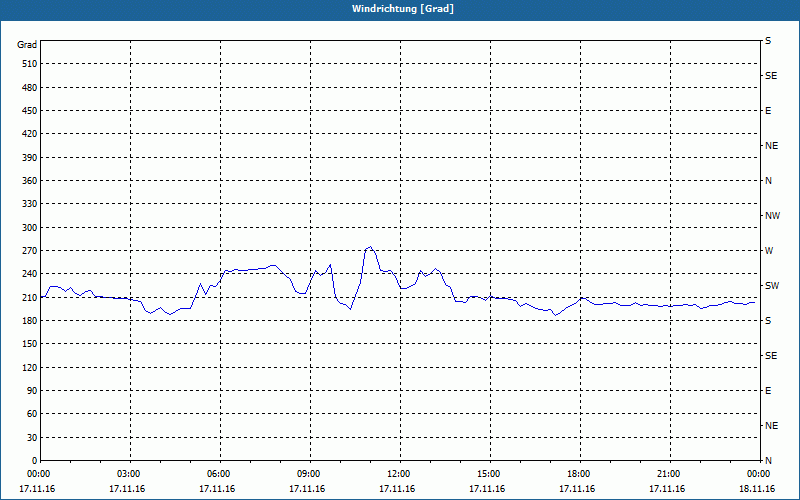The image size is (800, 500).
Task: Select the "S" compass label level with 180
Action: click(768, 321)
